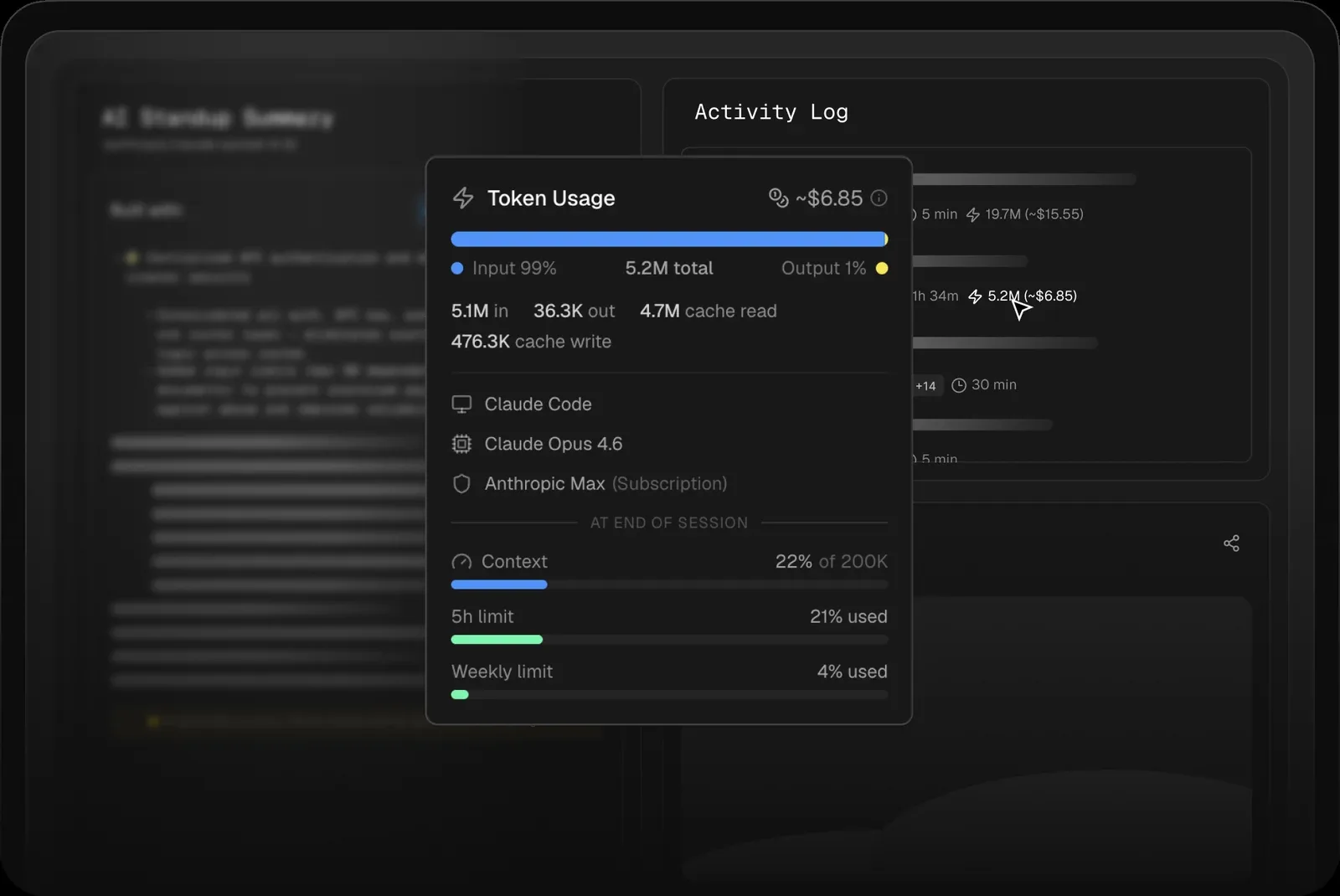Image resolution: width=1340 pixels, height=896 pixels.
Task: Click the 19.7M (~$15.55) token label
Action: pyautogui.click(x=1034, y=214)
